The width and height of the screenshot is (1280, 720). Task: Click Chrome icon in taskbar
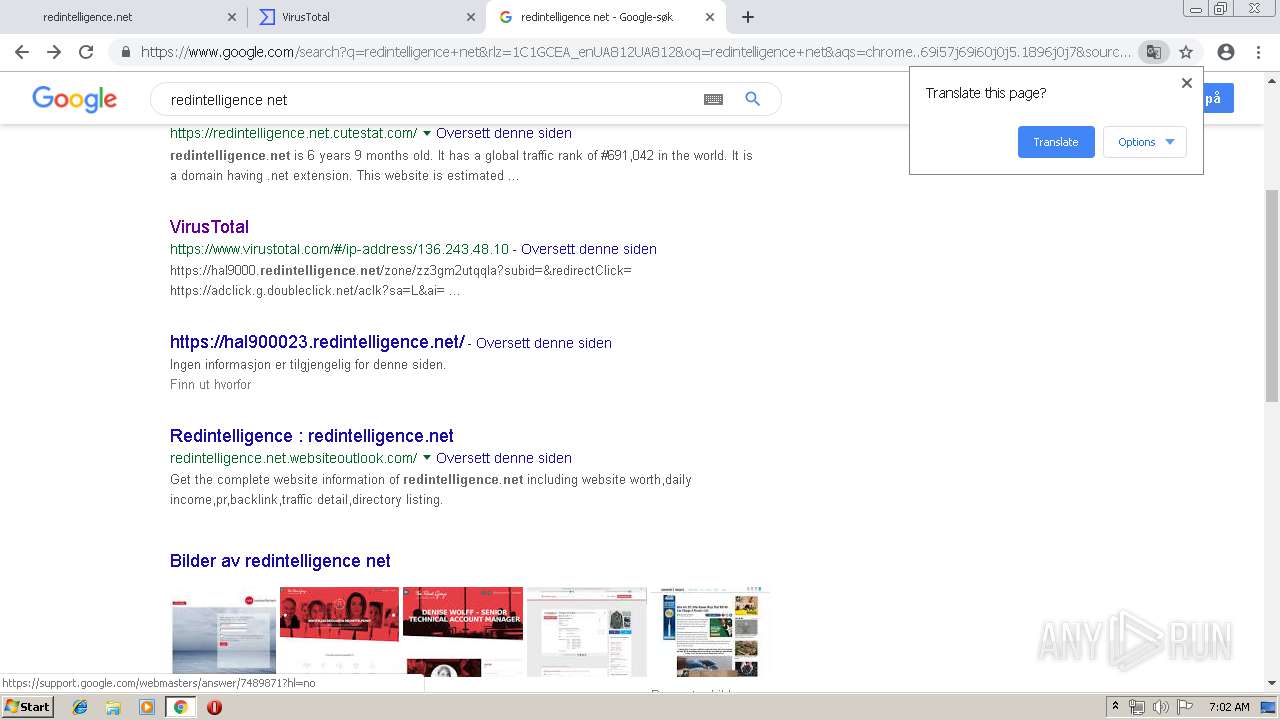pyautogui.click(x=180, y=707)
